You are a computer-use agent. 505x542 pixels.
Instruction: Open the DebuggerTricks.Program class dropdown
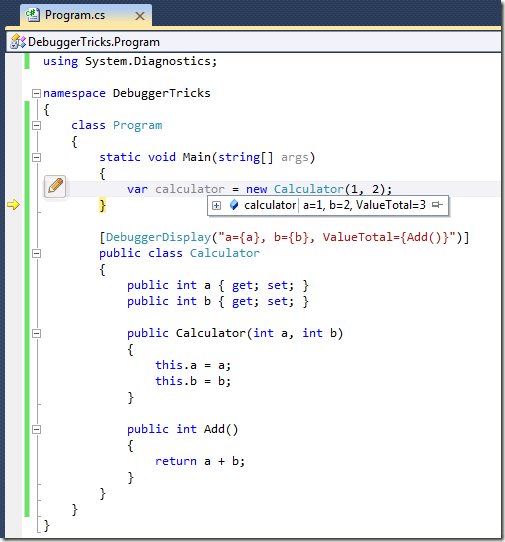[253, 42]
